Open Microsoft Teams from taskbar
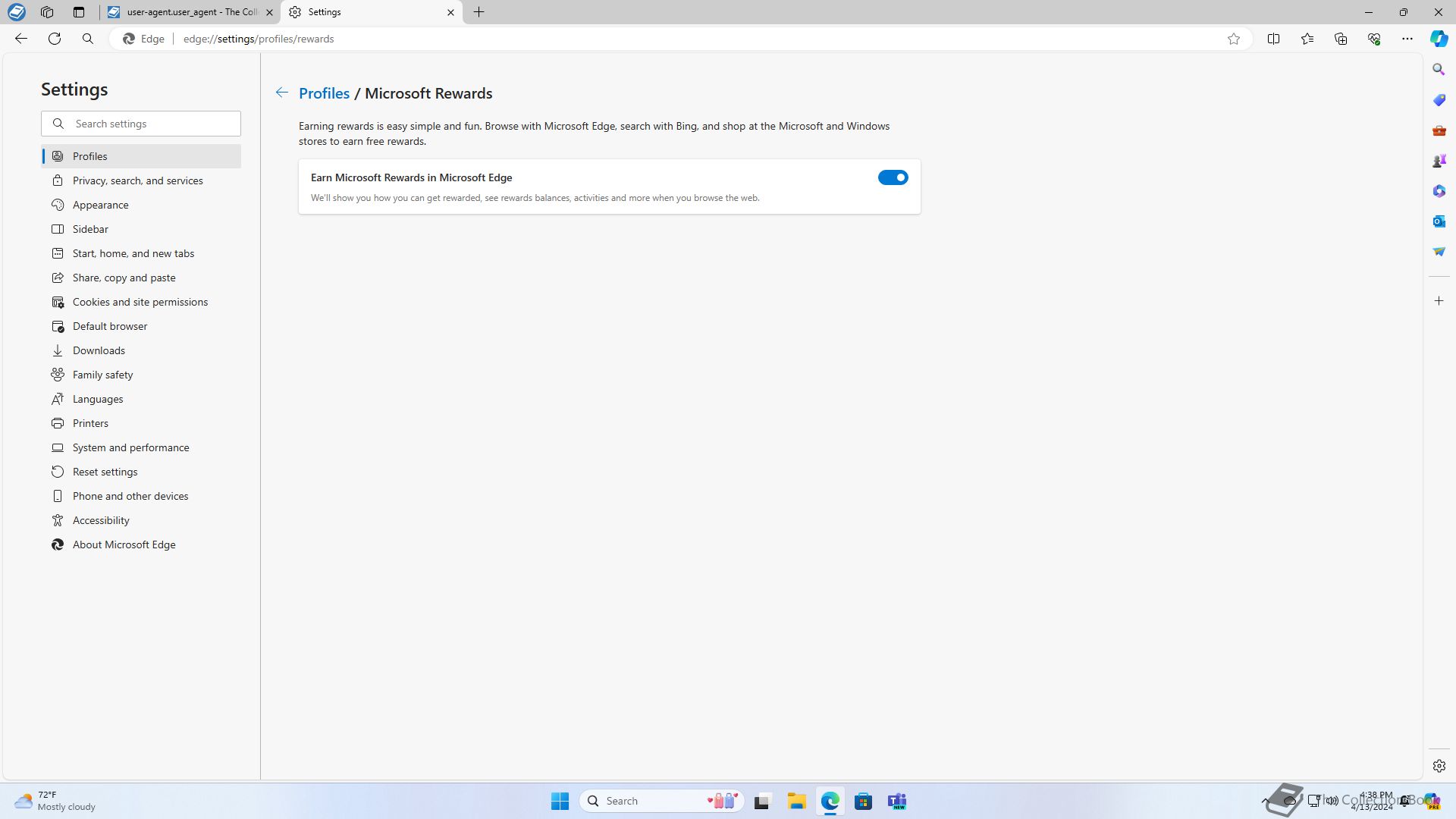Screen dimensions: 1456x819 pyautogui.click(x=897, y=801)
